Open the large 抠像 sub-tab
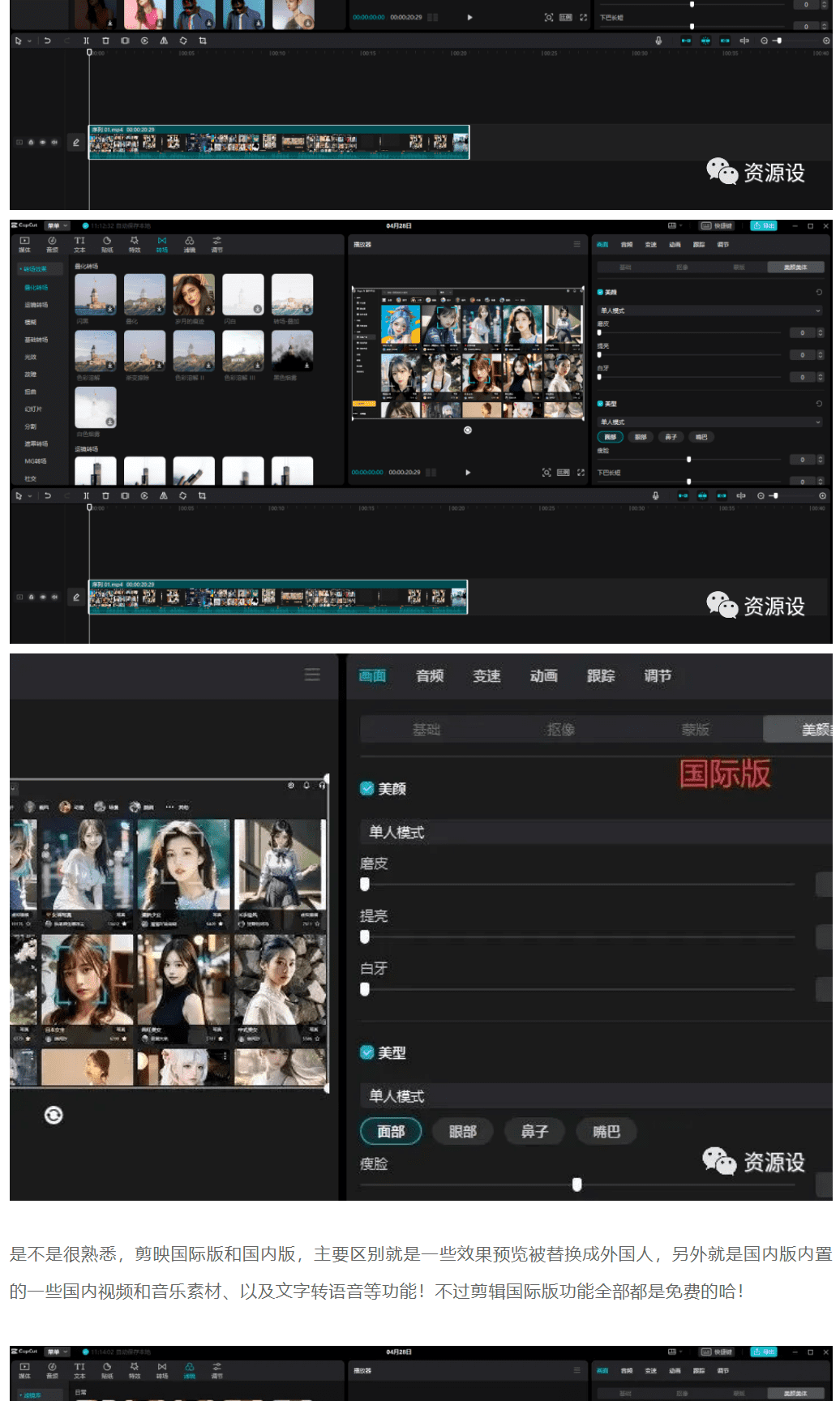This screenshot has height=1401, width=840. pyautogui.click(x=560, y=730)
